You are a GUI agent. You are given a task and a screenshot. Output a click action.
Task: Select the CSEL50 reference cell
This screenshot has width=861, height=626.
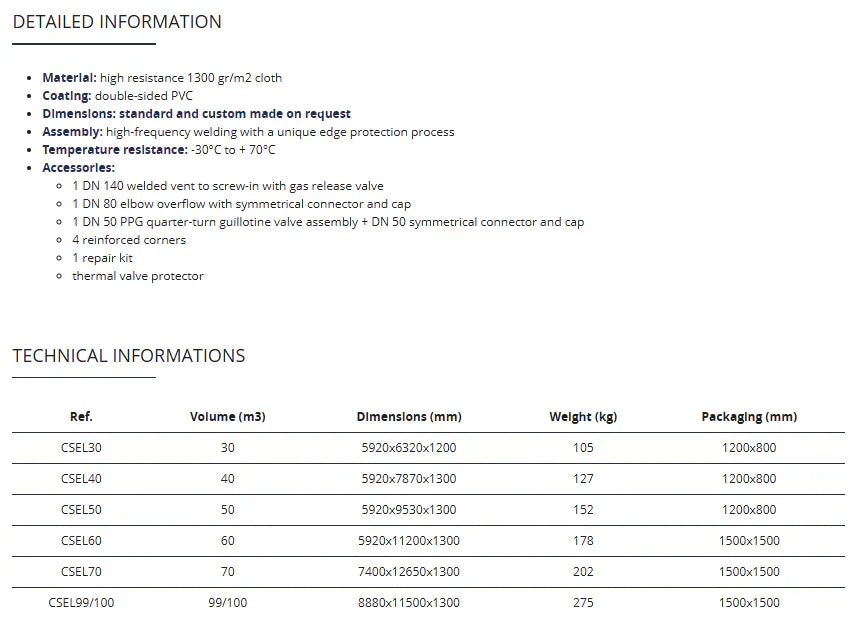click(x=81, y=510)
